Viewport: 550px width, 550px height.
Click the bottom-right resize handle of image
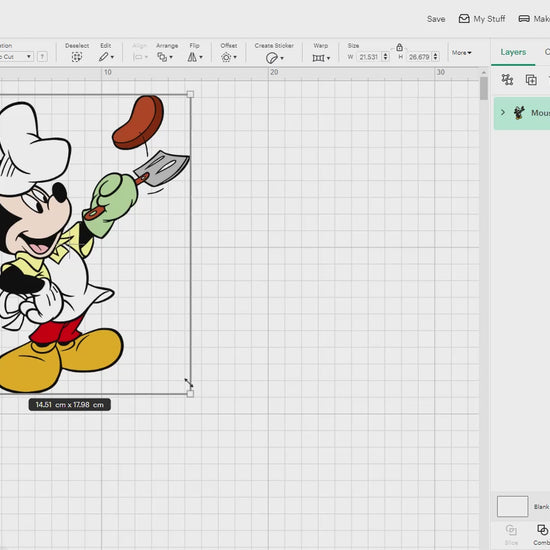click(190, 394)
